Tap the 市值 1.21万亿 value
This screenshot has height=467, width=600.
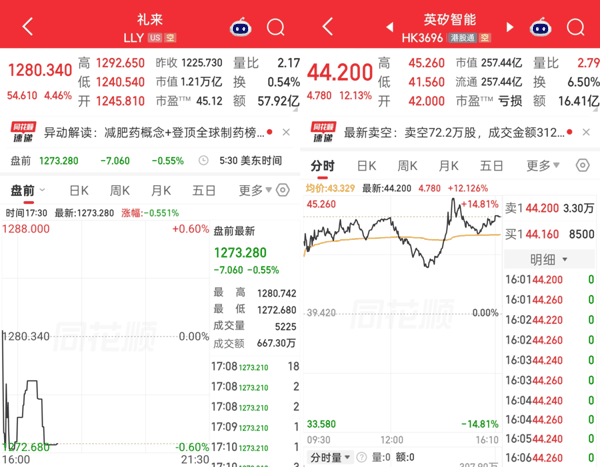pos(189,82)
